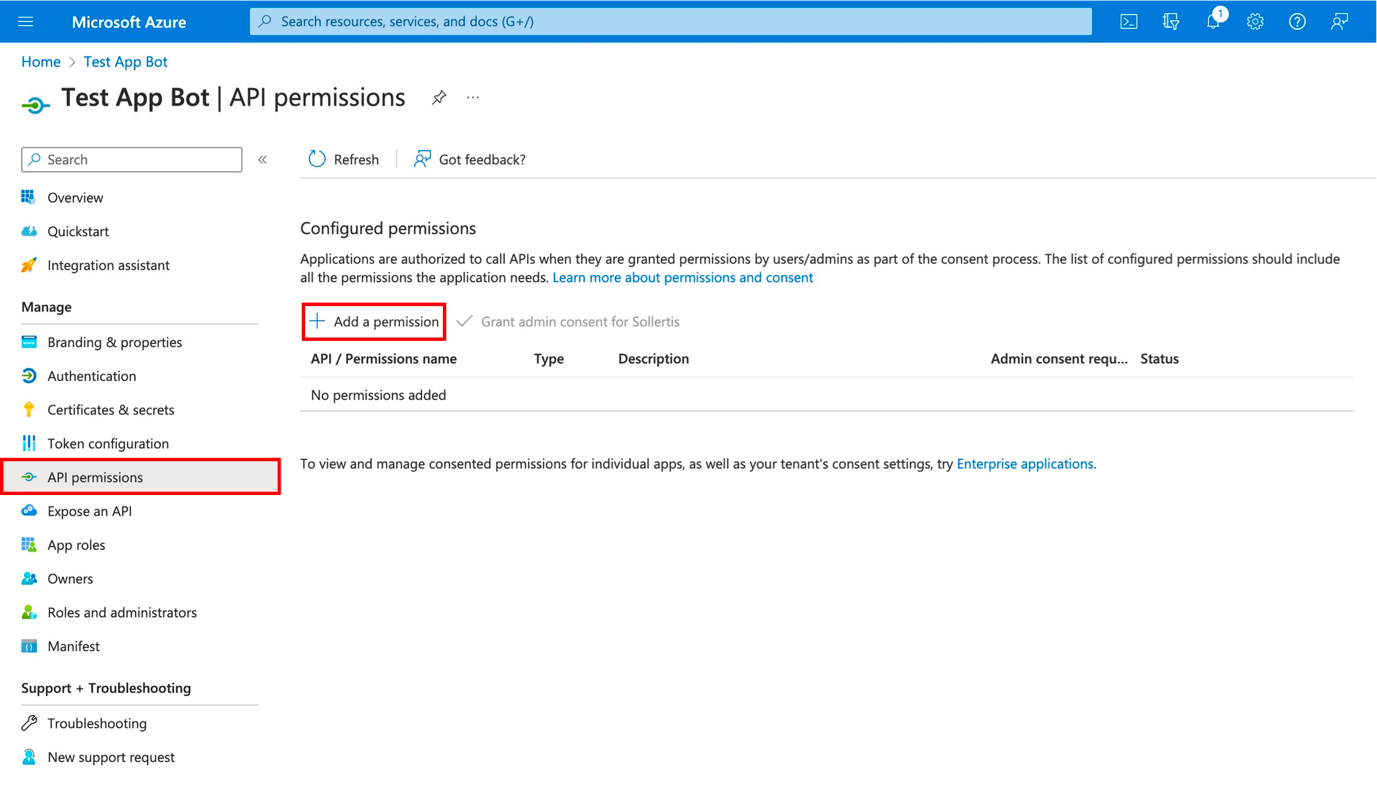1377x789 pixels.
Task: Go to App roles
Action: (76, 545)
